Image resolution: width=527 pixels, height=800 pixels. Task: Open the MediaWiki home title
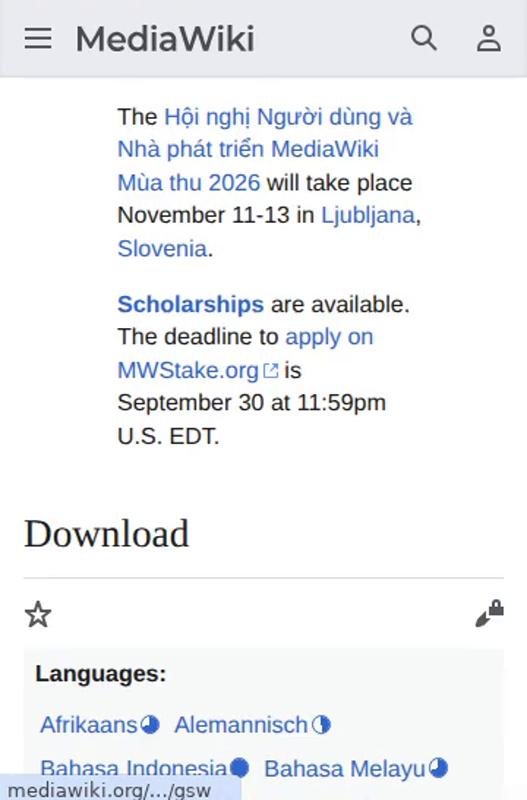click(x=165, y=39)
